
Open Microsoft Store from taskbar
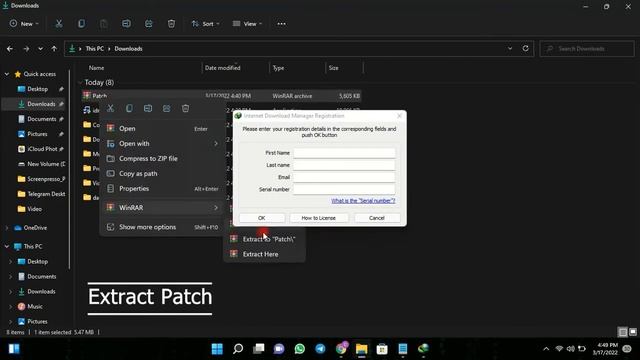[x=382, y=349]
